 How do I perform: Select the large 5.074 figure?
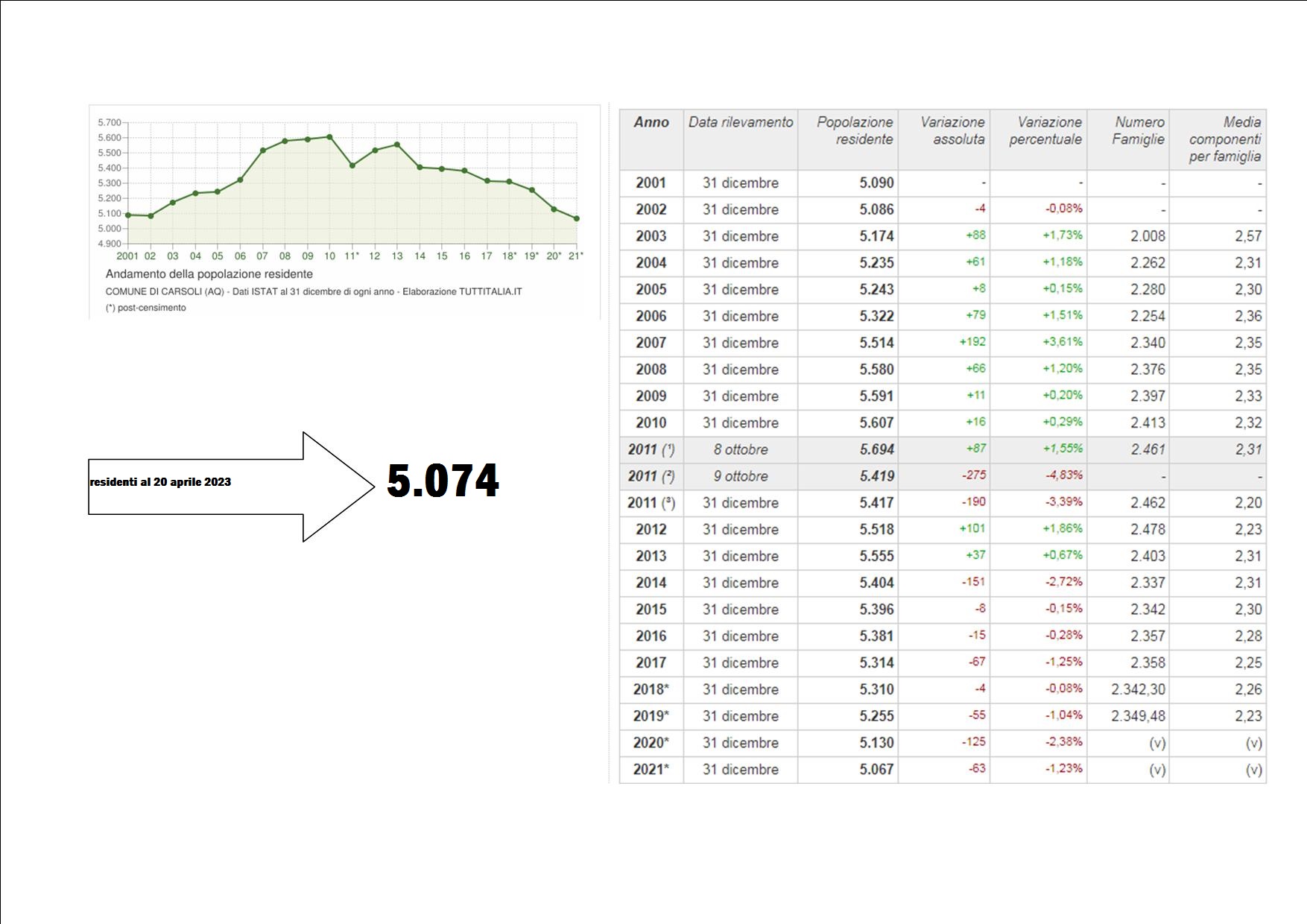pos(443,481)
